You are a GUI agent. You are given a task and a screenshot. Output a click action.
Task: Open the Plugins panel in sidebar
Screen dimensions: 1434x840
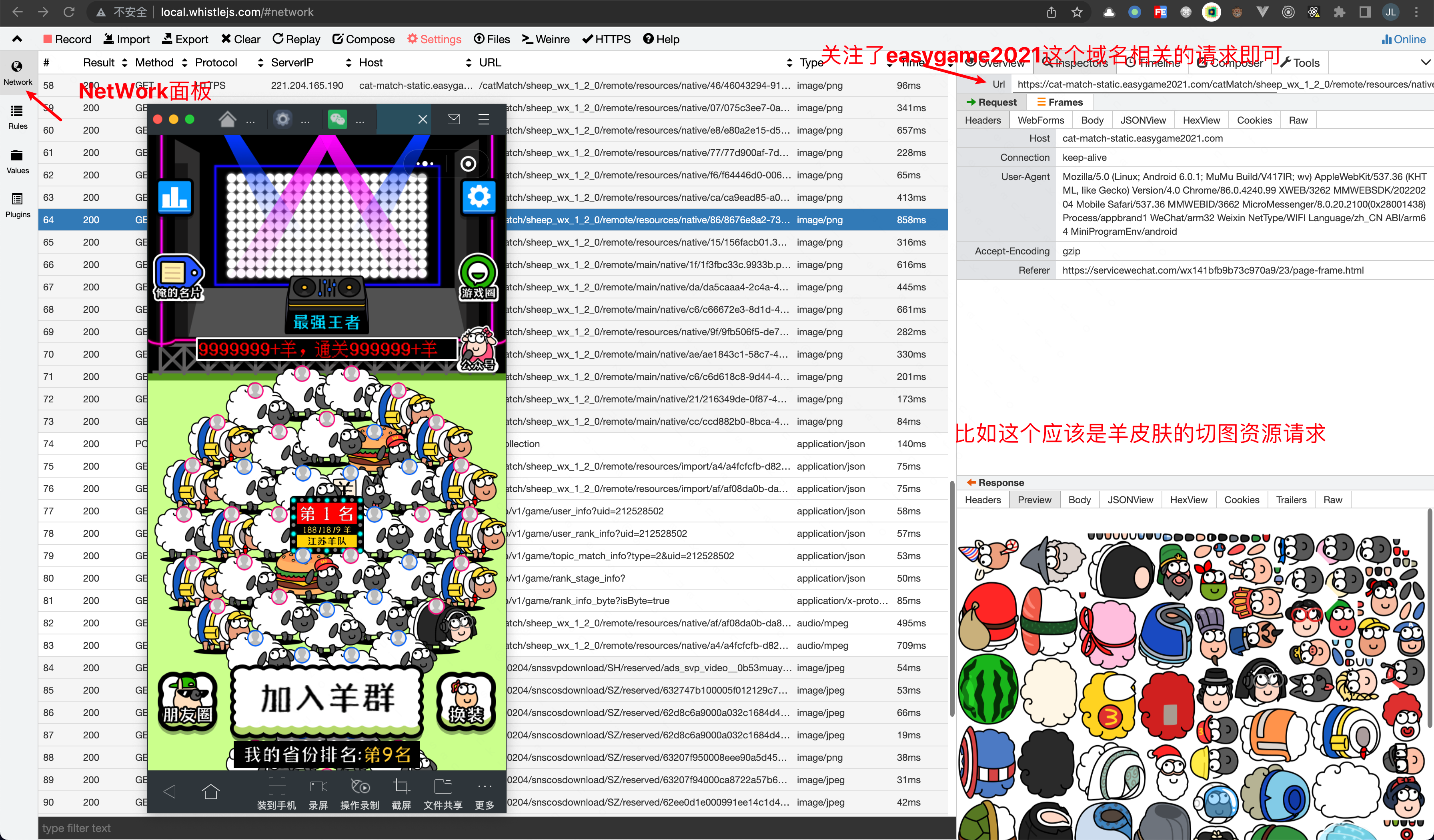(x=18, y=205)
